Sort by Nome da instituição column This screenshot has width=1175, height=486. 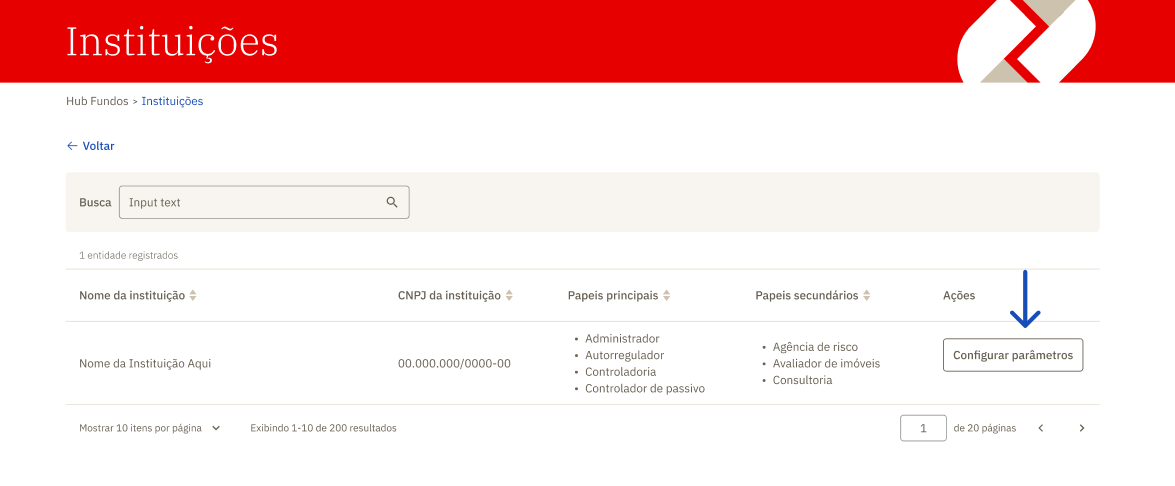point(193,296)
